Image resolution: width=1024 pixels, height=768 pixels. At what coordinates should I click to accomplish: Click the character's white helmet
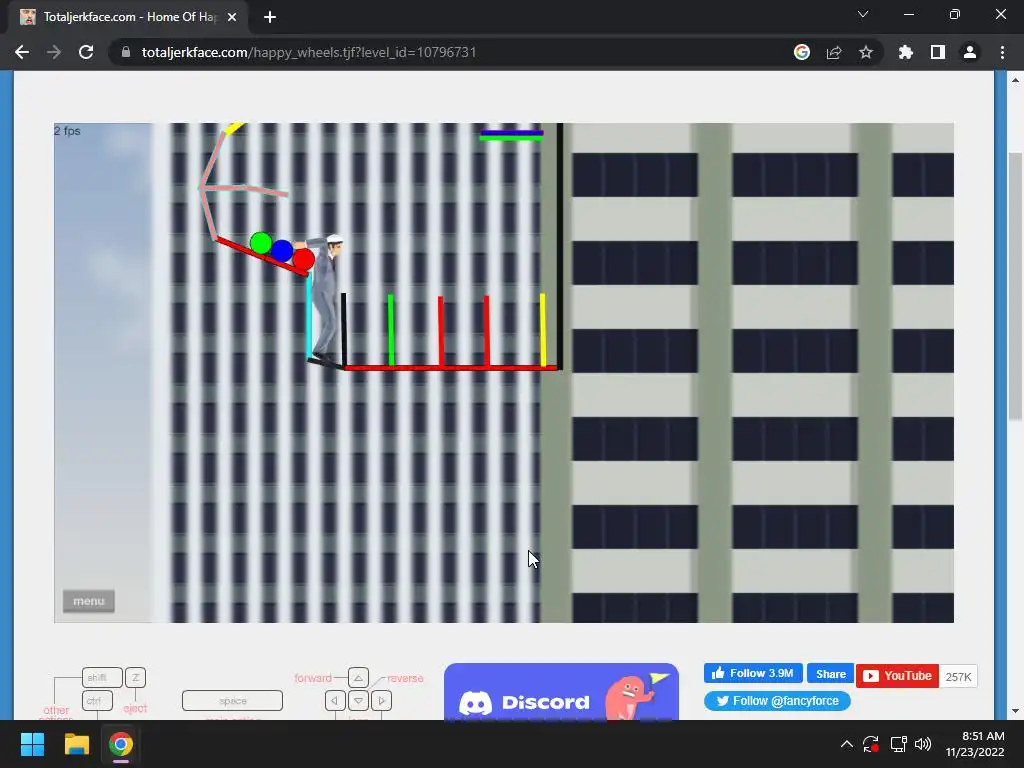(334, 239)
